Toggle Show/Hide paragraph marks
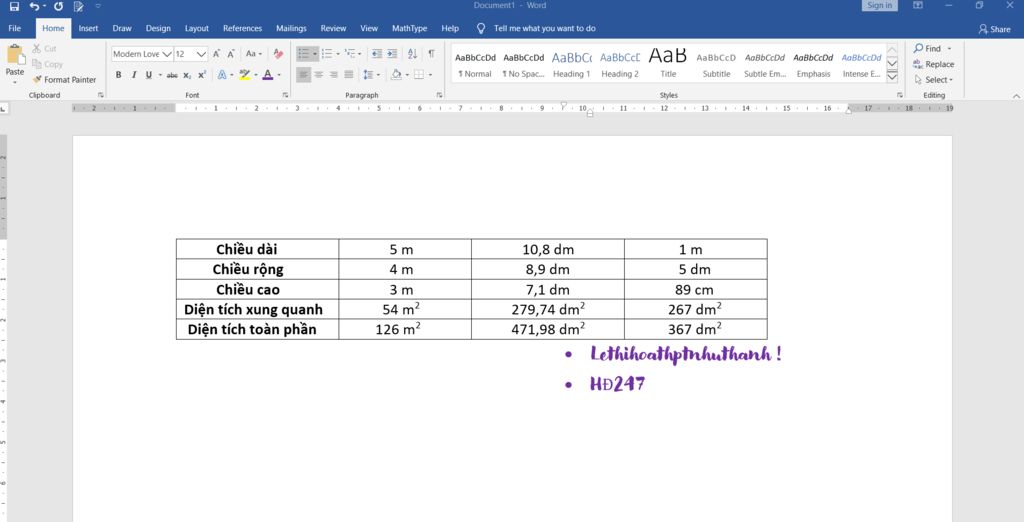 point(431,54)
